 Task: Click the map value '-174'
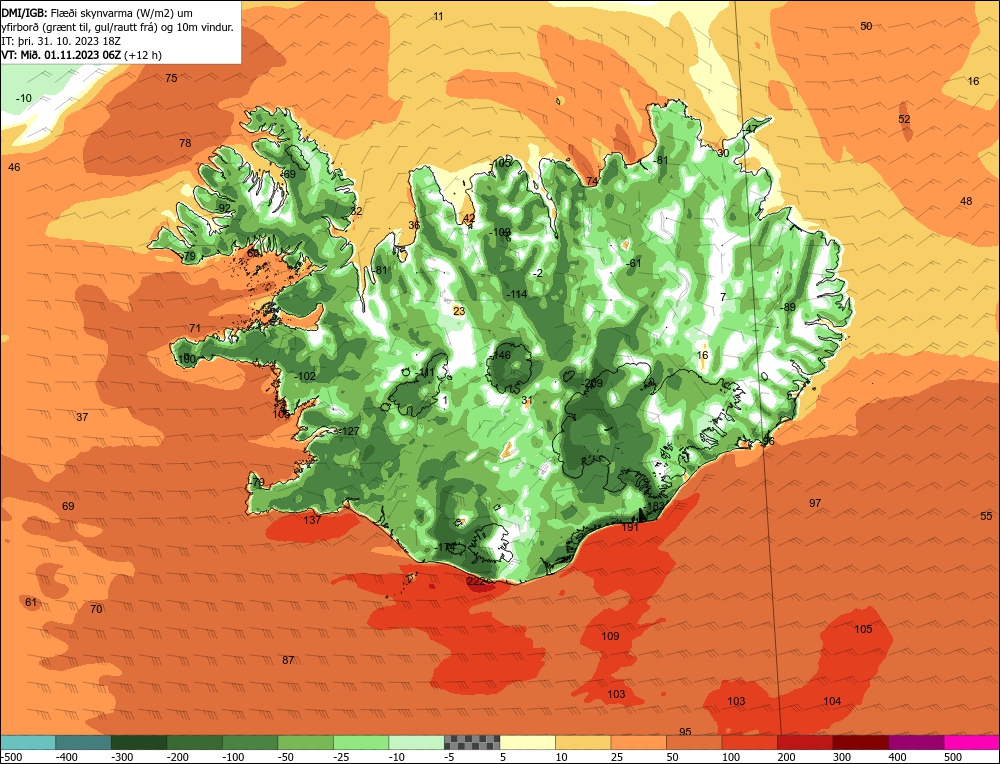[x=445, y=547]
